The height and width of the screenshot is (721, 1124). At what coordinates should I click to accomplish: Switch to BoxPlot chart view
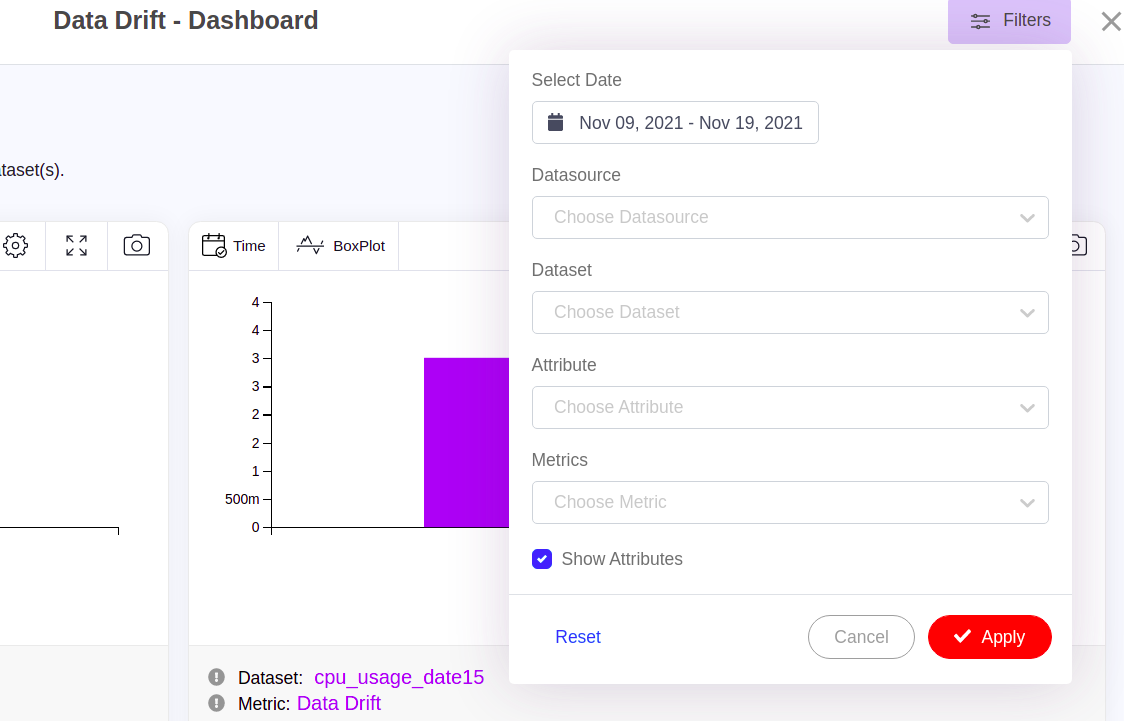(x=341, y=246)
